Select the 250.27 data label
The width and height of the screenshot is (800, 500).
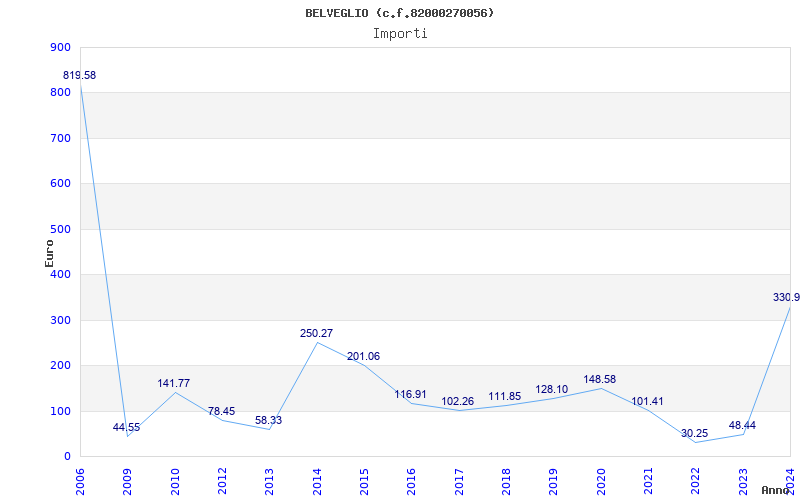coord(316,333)
